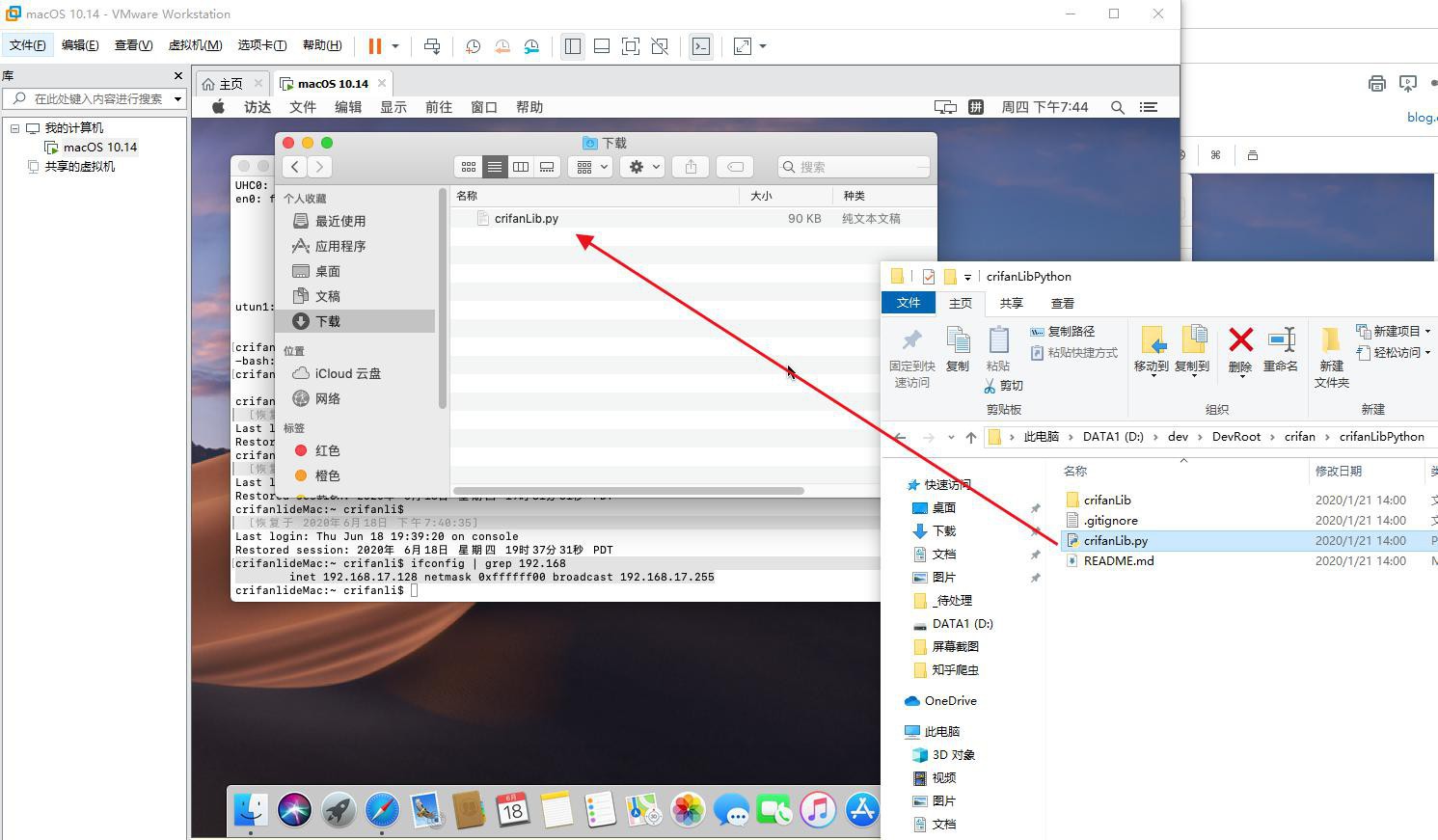
Task: Open Finder from the macOS dock
Action: point(251,809)
